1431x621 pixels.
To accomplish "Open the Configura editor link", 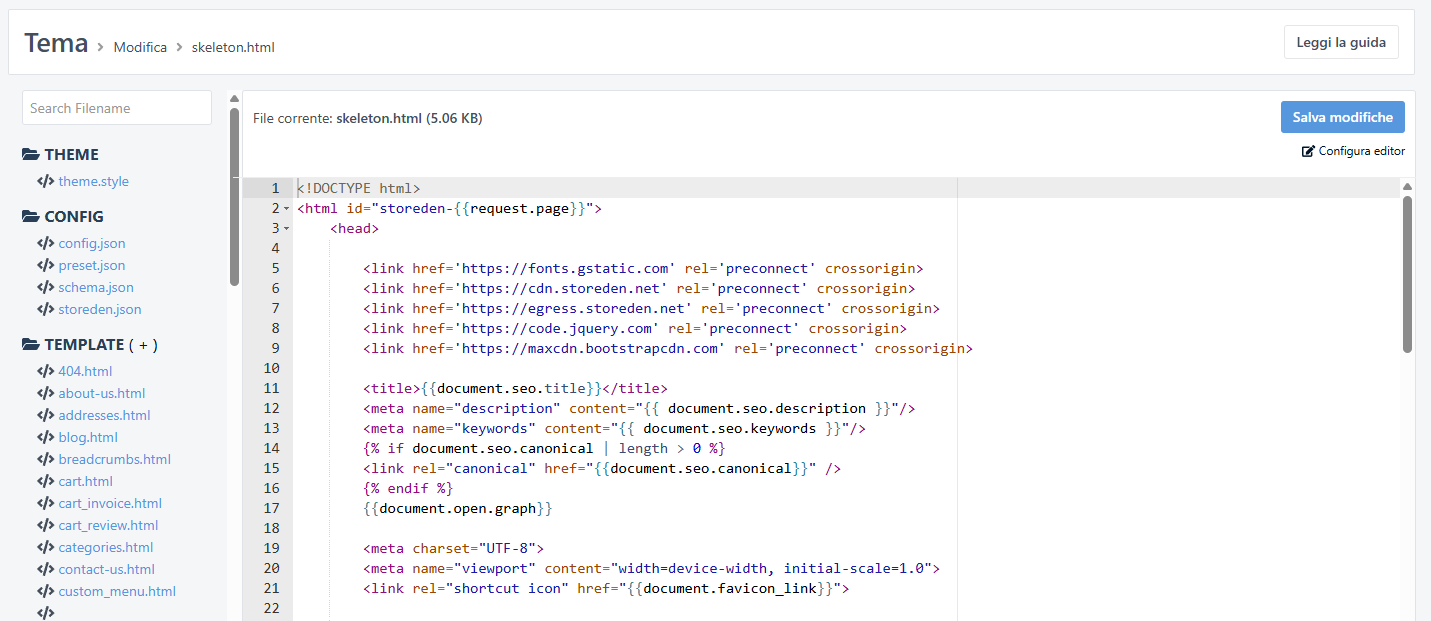I will [1361, 152].
